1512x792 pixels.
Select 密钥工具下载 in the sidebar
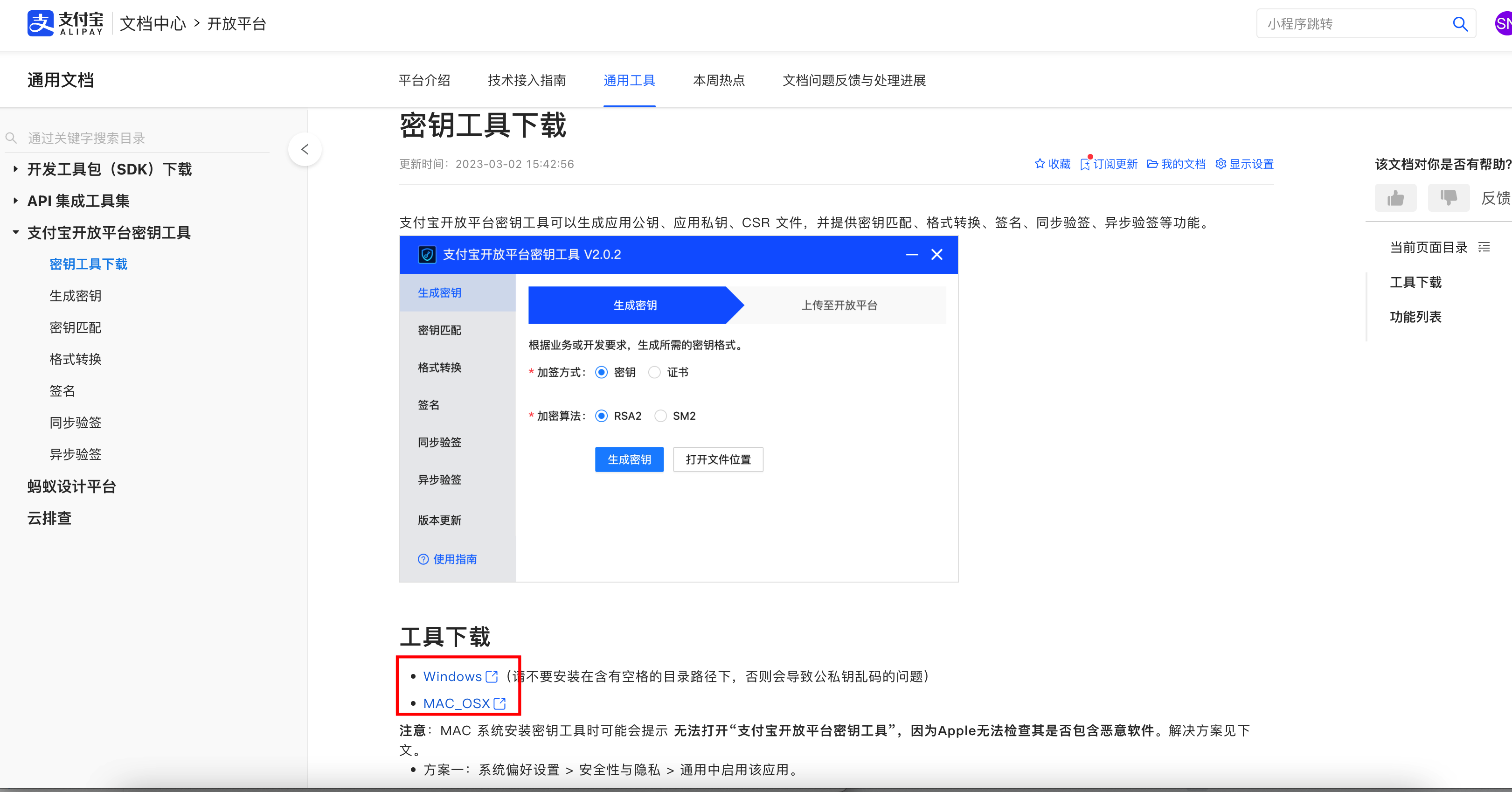point(88,264)
